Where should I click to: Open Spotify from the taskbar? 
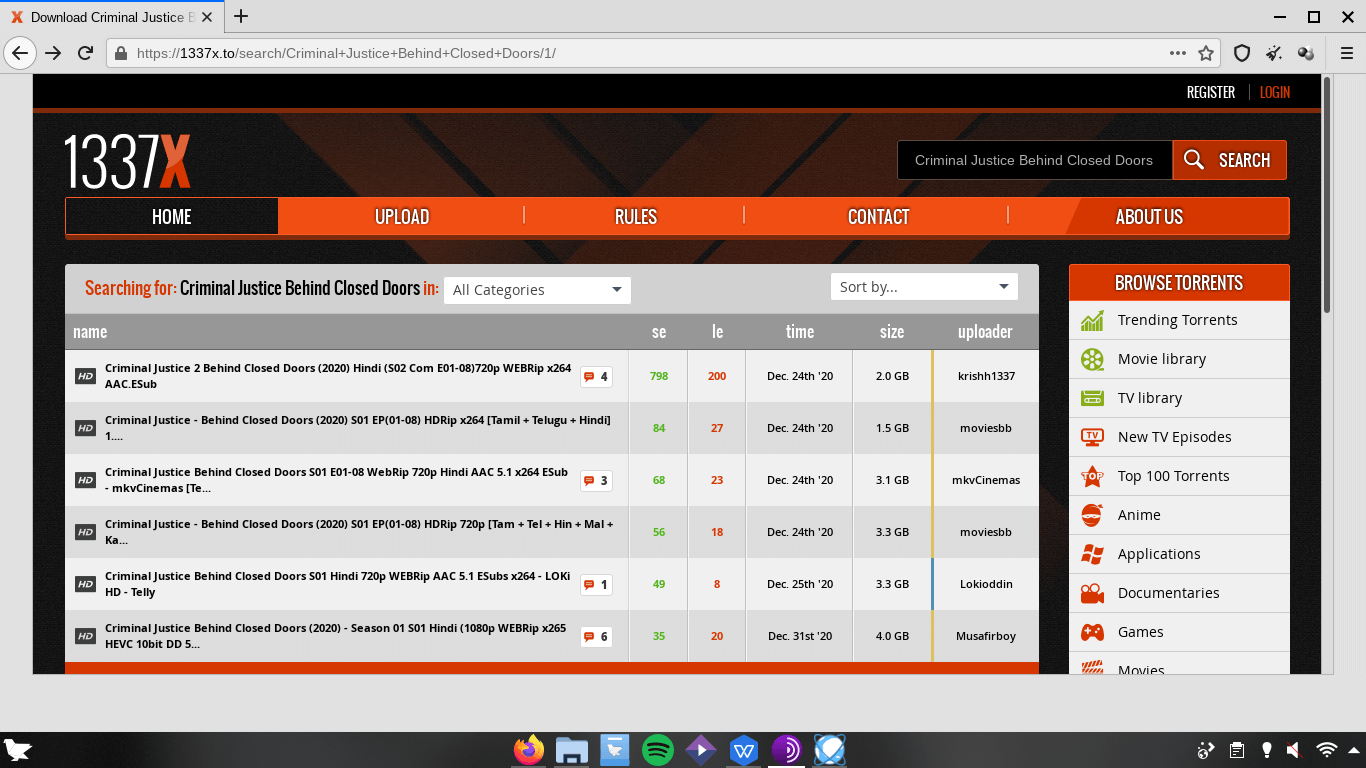coord(657,750)
